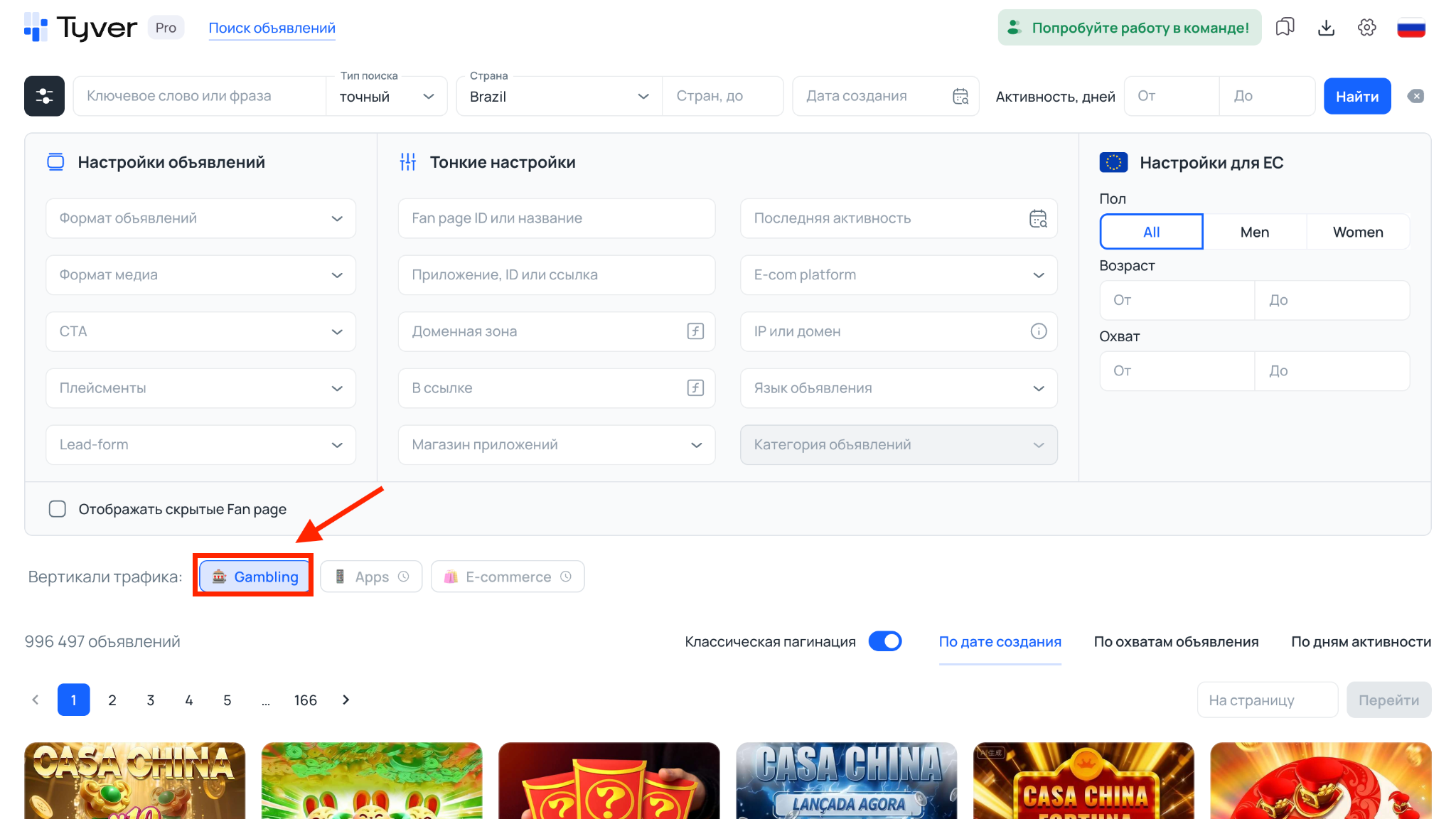This screenshot has width=1456, height=819.
Task: Open the bookmarks icon near settings
Action: tap(1285, 27)
